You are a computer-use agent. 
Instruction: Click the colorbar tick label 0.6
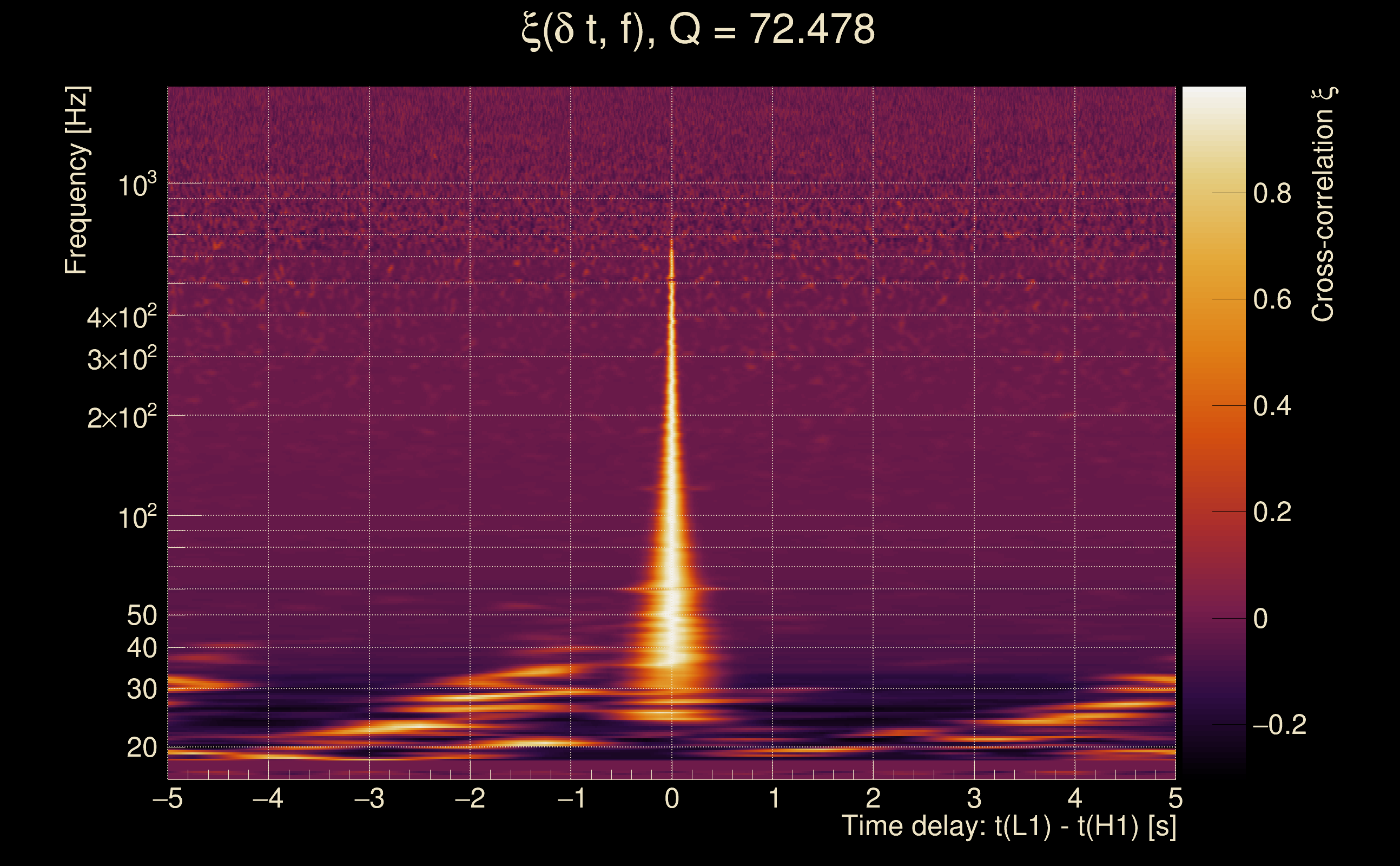click(1272, 299)
